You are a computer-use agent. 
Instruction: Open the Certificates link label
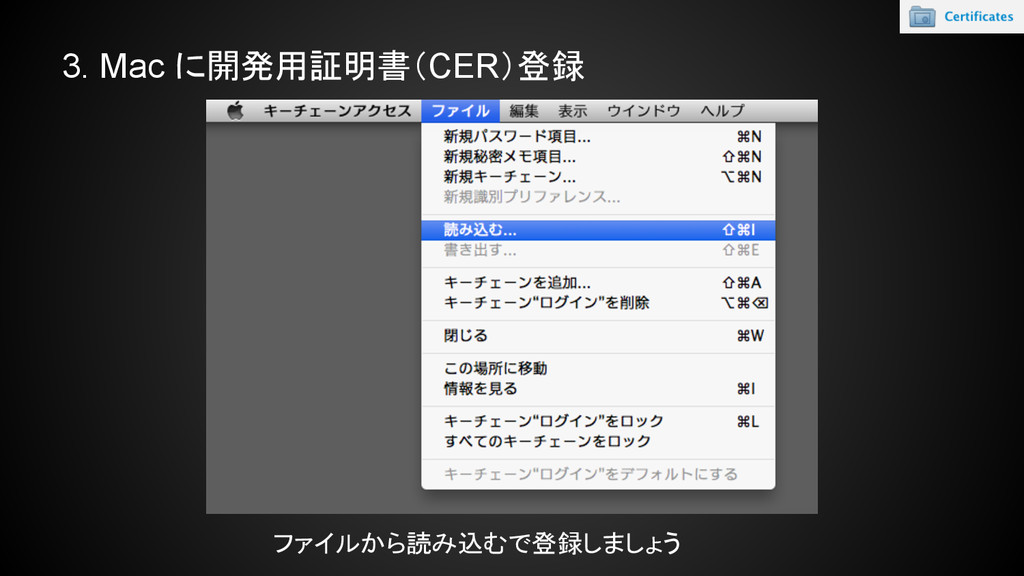(978, 16)
